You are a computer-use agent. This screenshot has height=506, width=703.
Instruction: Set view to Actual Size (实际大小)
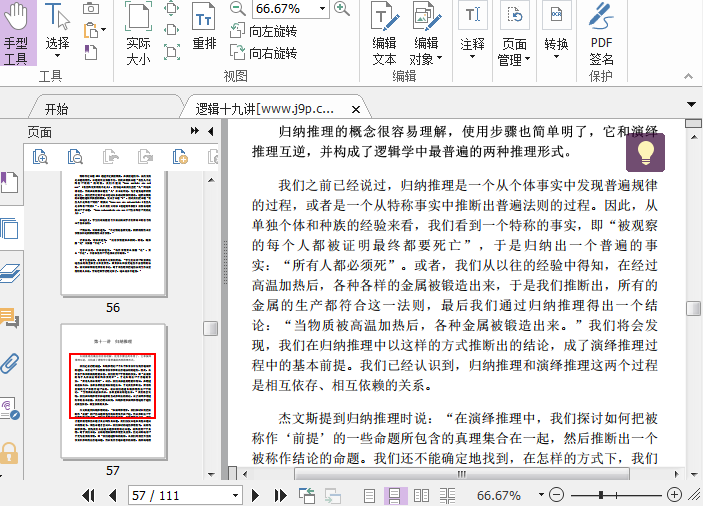click(138, 34)
